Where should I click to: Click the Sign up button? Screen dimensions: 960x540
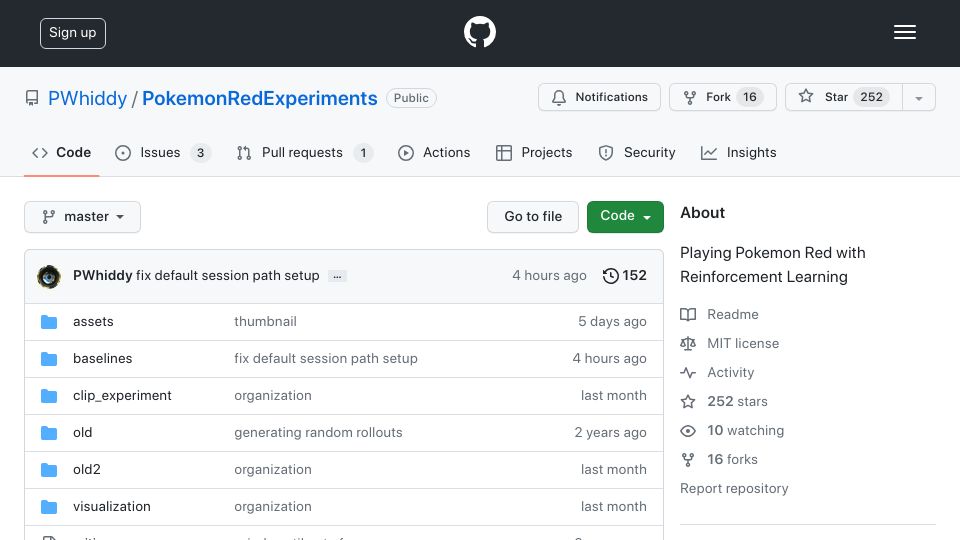pos(73,33)
